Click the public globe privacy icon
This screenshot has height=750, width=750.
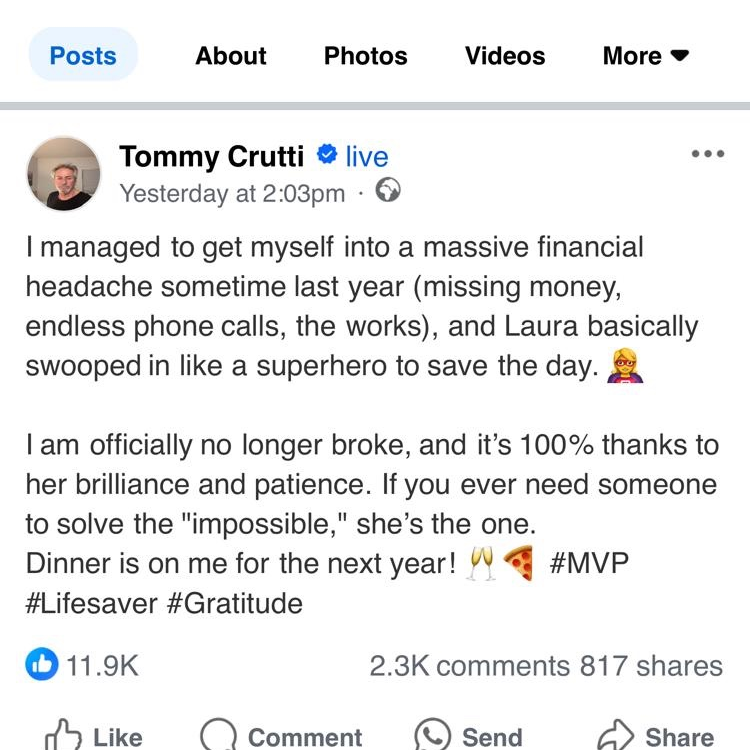coord(388,190)
